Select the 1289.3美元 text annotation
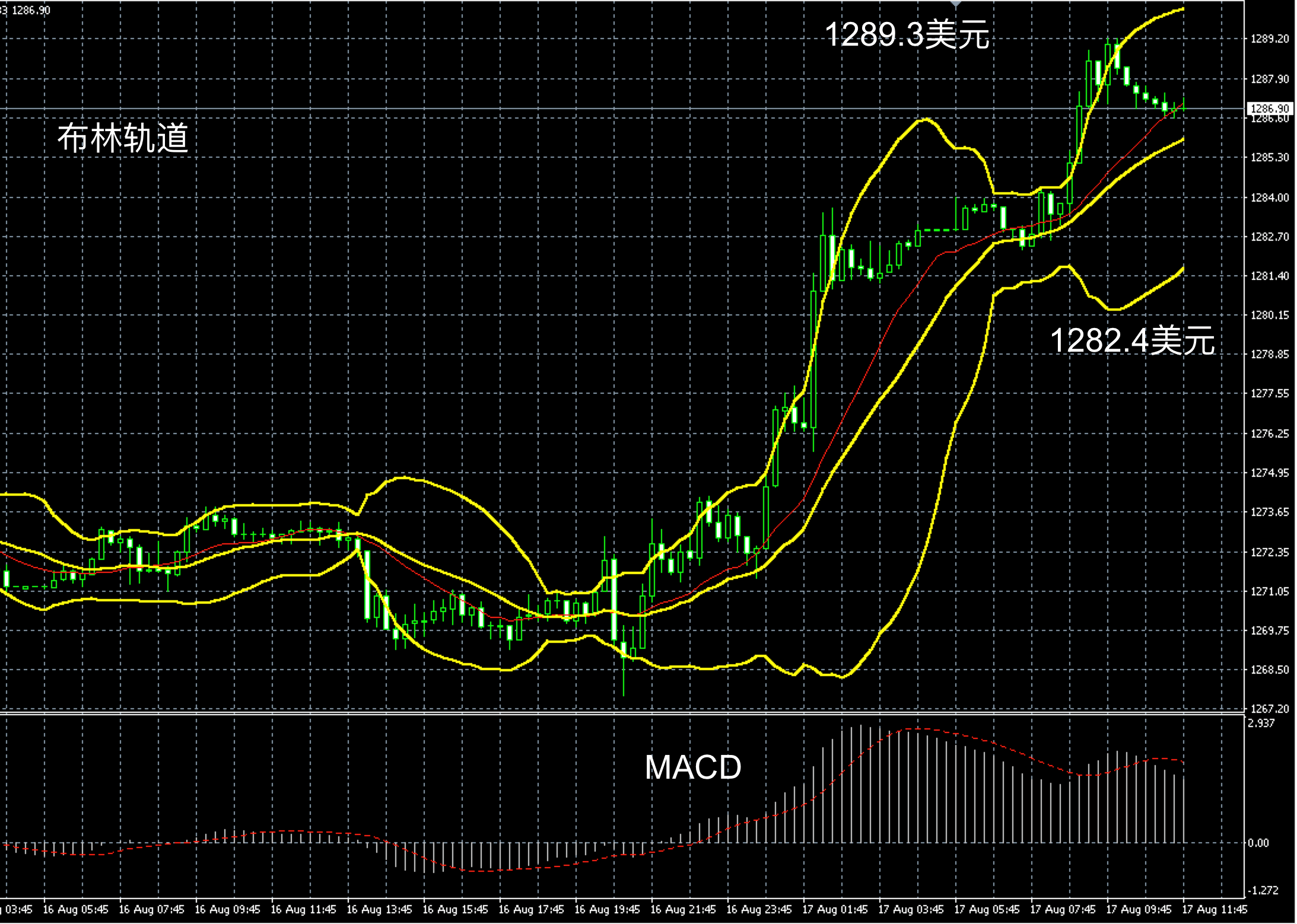The image size is (1297, 924). click(x=907, y=34)
